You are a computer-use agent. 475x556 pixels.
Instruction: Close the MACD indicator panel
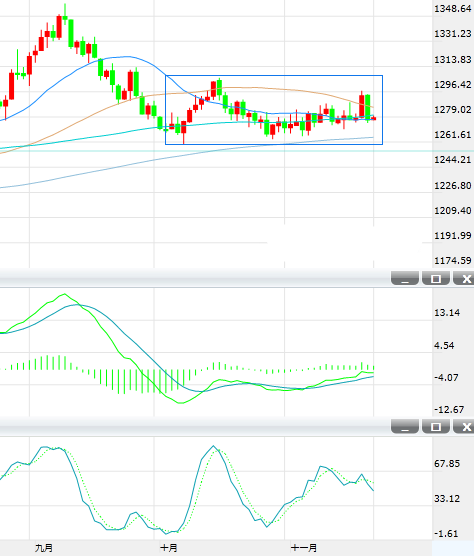pyautogui.click(x=465, y=278)
